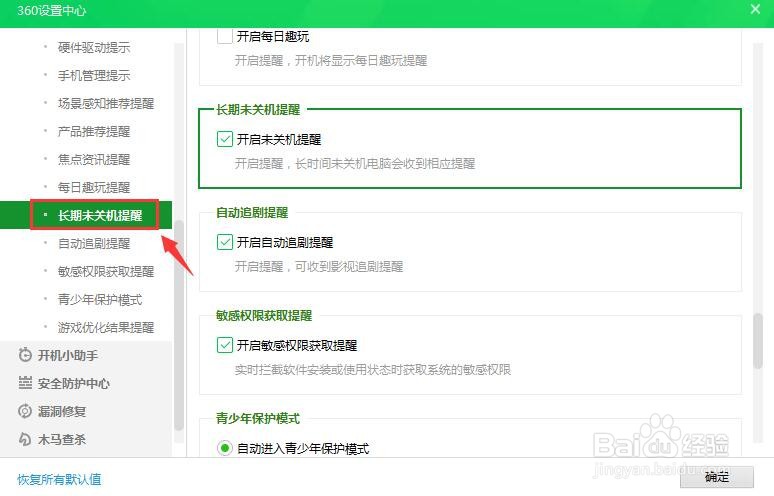This screenshot has width=774, height=496.
Task: Open the 木马查杀 section
Action: [x=62, y=439]
